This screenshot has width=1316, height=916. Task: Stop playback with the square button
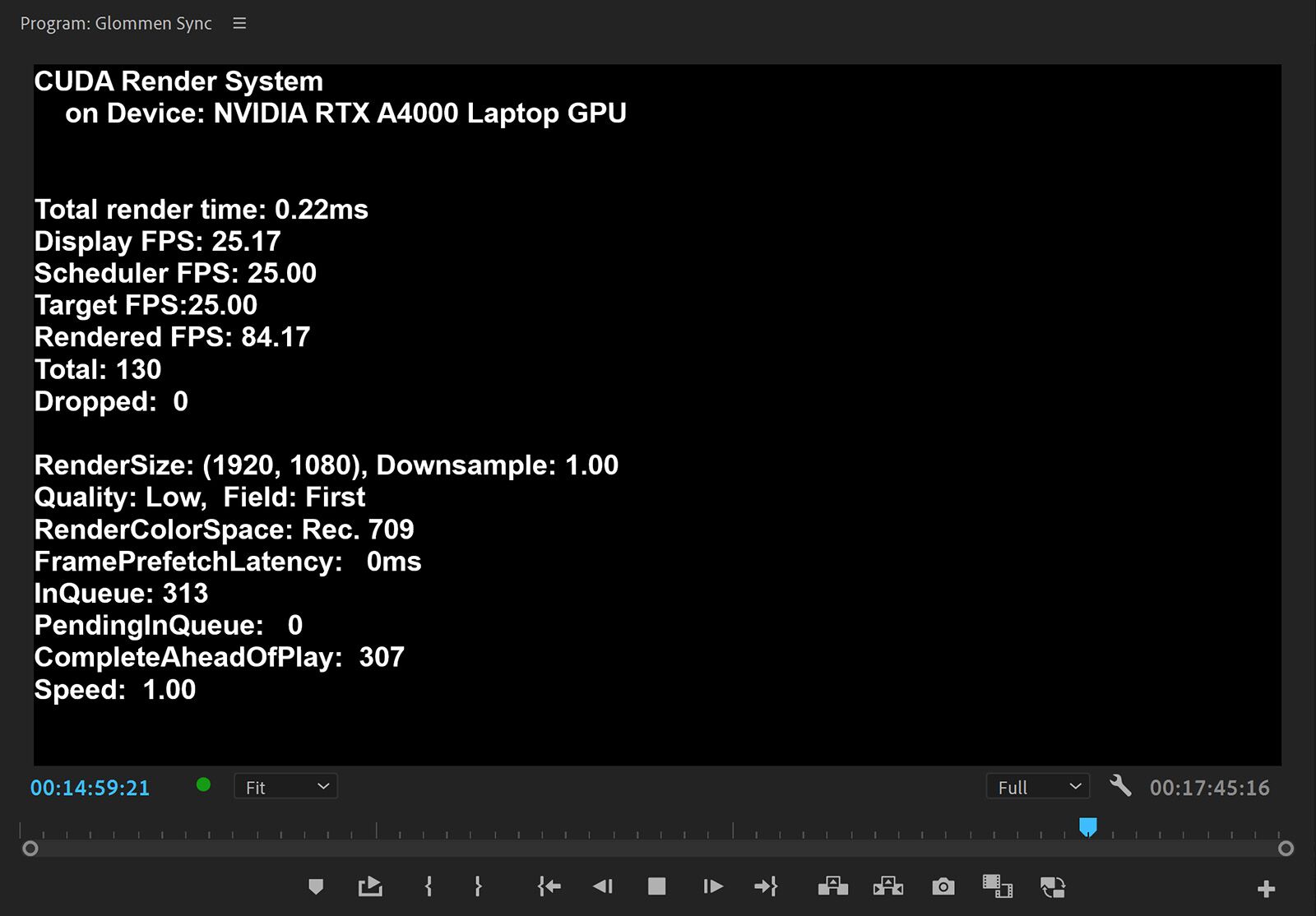point(656,886)
